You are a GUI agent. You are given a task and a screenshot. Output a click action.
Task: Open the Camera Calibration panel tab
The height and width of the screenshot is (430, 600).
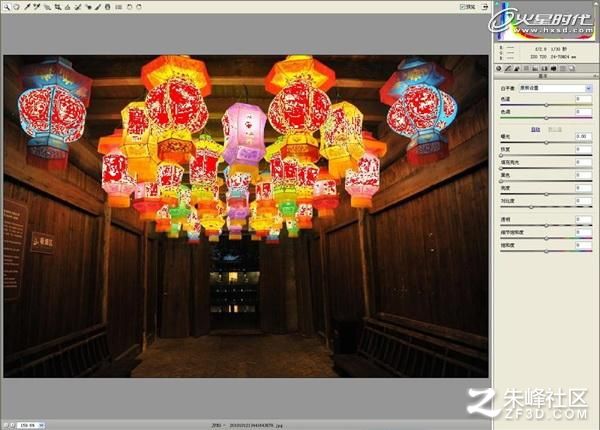553,68
